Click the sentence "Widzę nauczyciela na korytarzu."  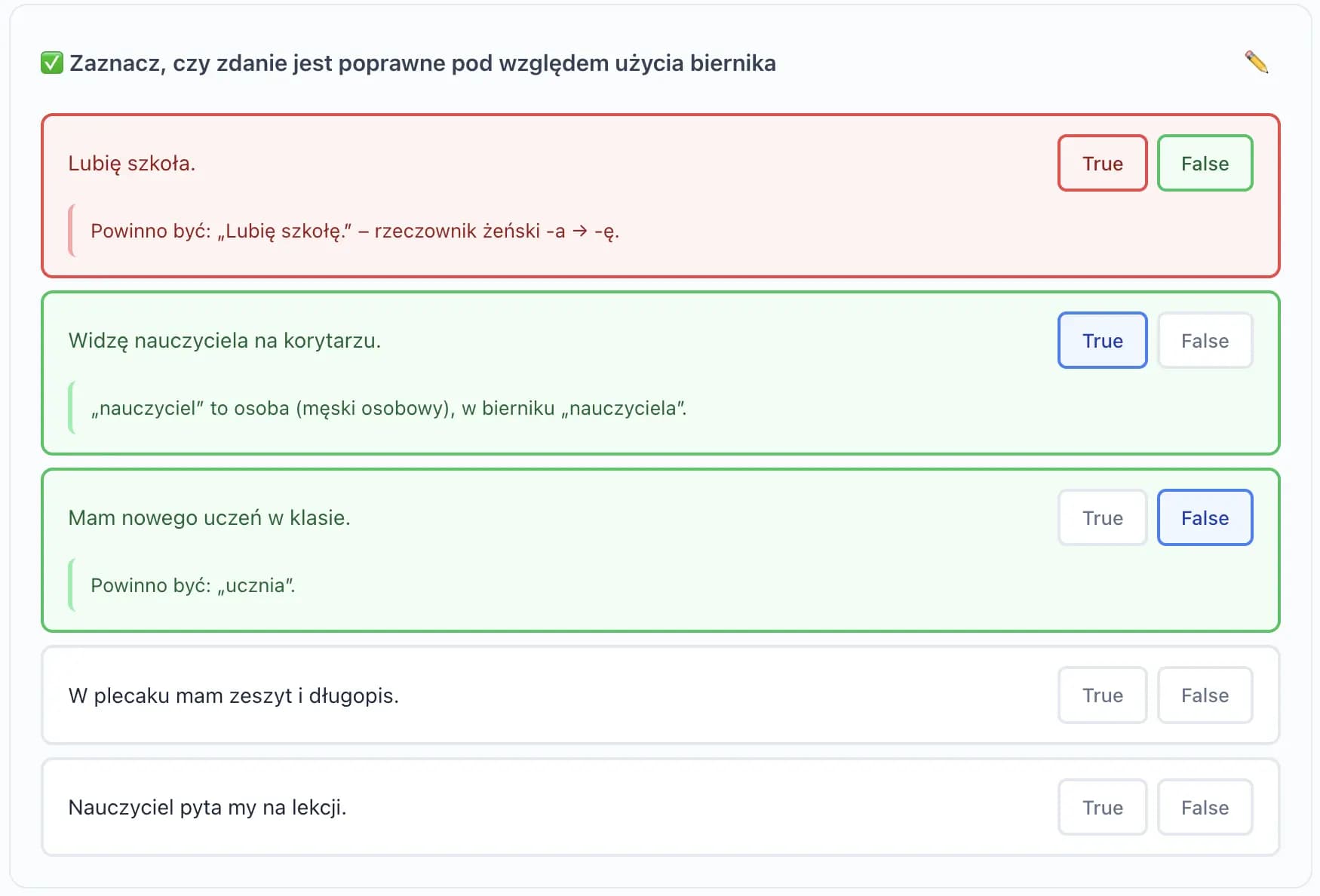tap(224, 340)
